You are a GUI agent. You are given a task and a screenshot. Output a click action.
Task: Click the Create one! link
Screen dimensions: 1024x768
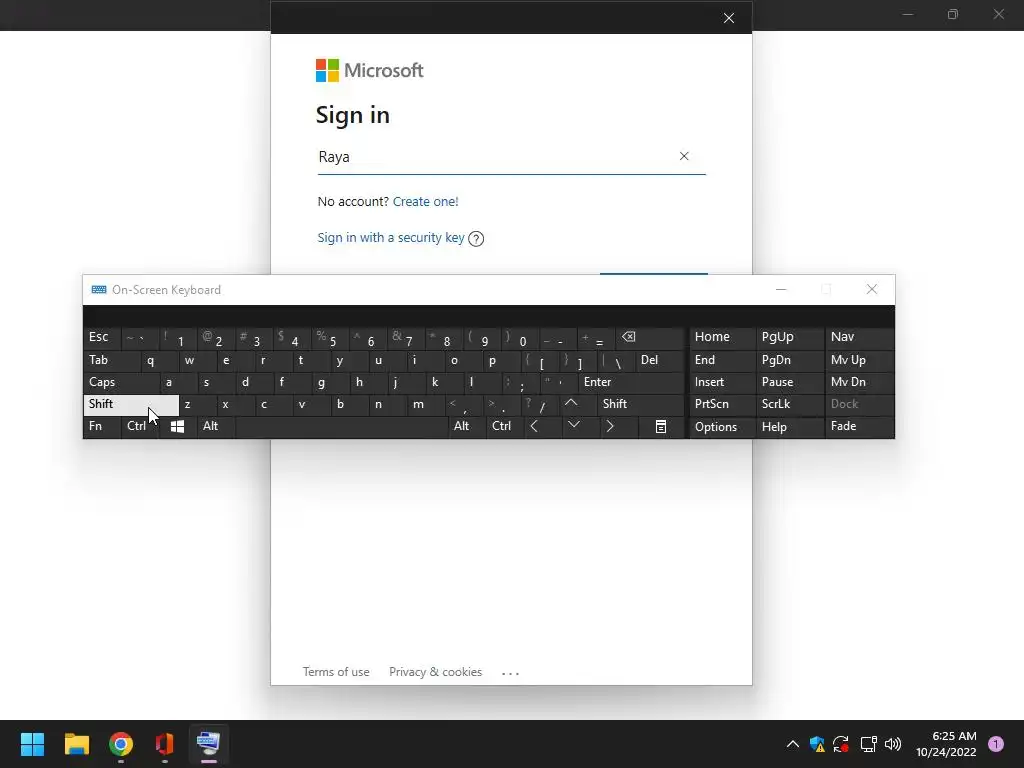pyautogui.click(x=425, y=202)
